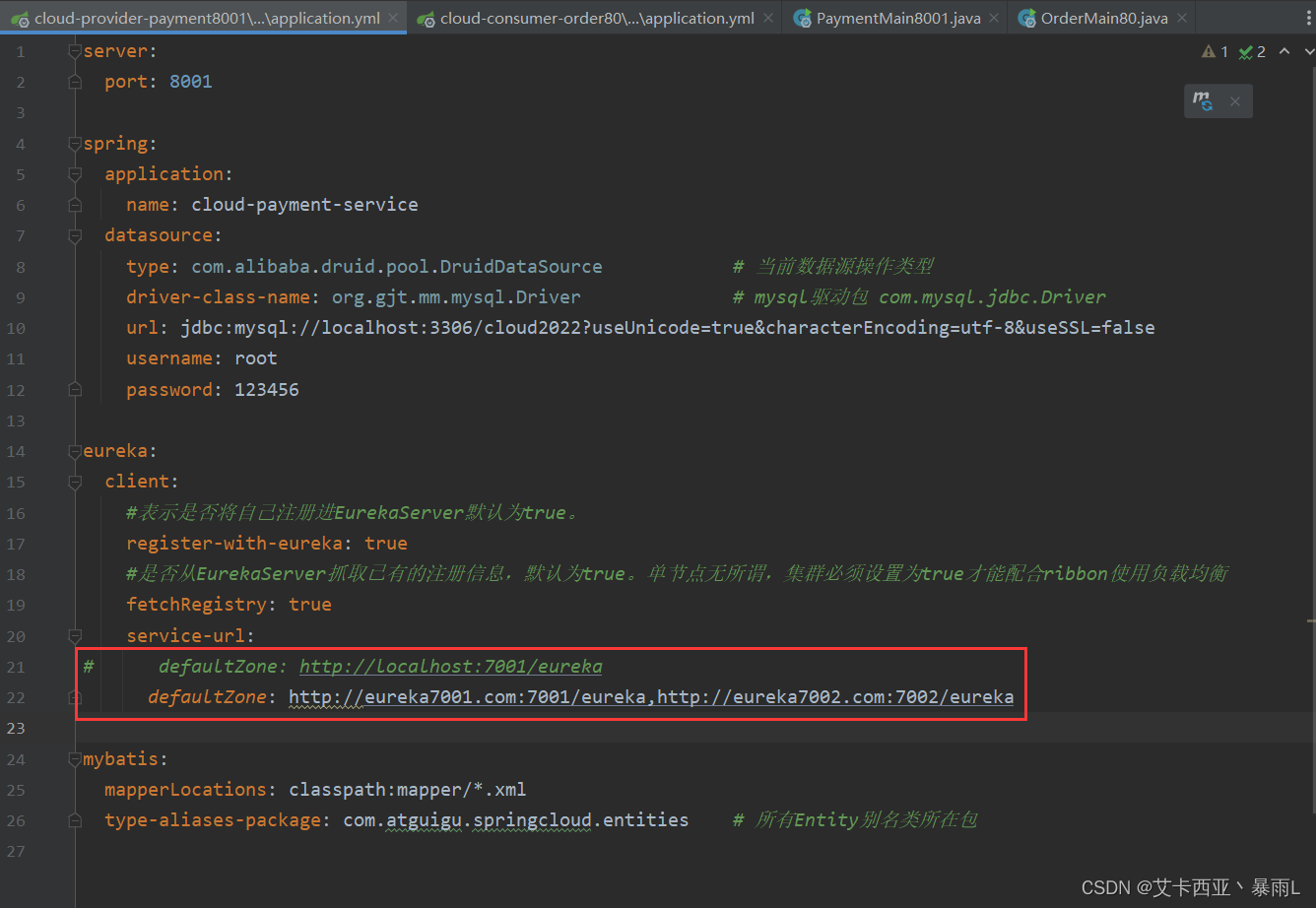
Task: Close the cloud-provider-payment8001 application.yml tab
Action: pos(393,19)
